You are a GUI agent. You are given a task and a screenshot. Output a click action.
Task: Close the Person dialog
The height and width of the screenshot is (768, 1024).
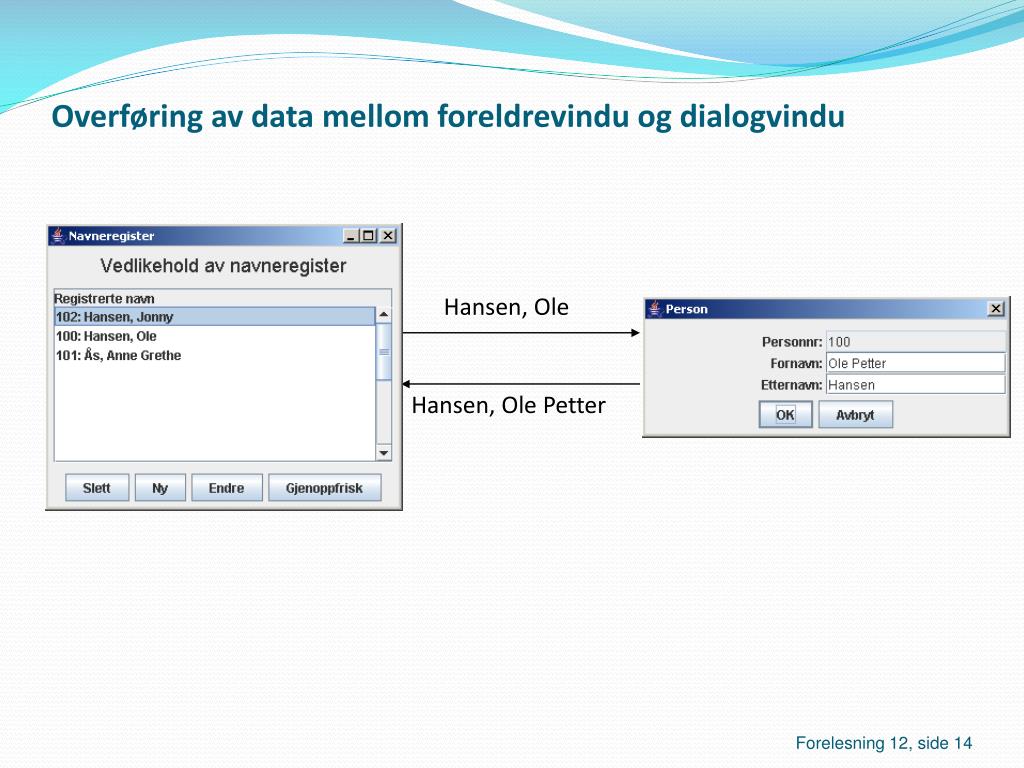click(996, 309)
